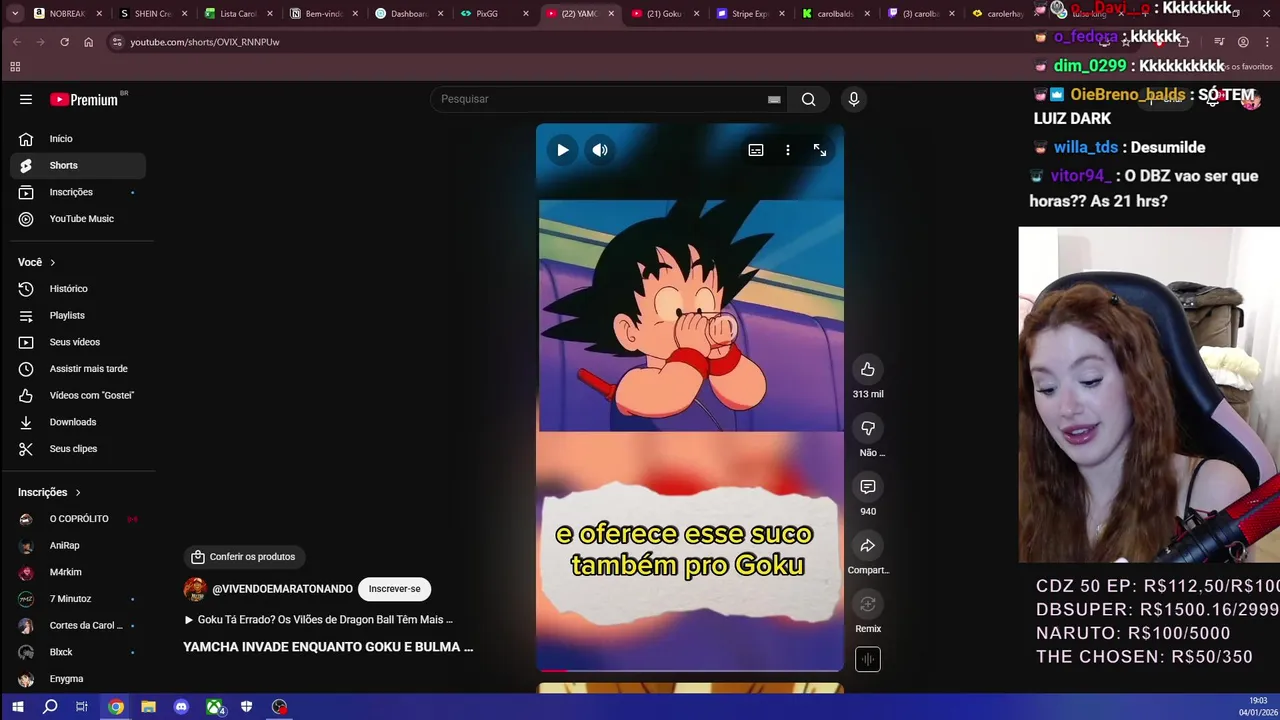Open OBS Studio from taskbar
Image resolution: width=1280 pixels, height=720 pixels.
[279, 707]
